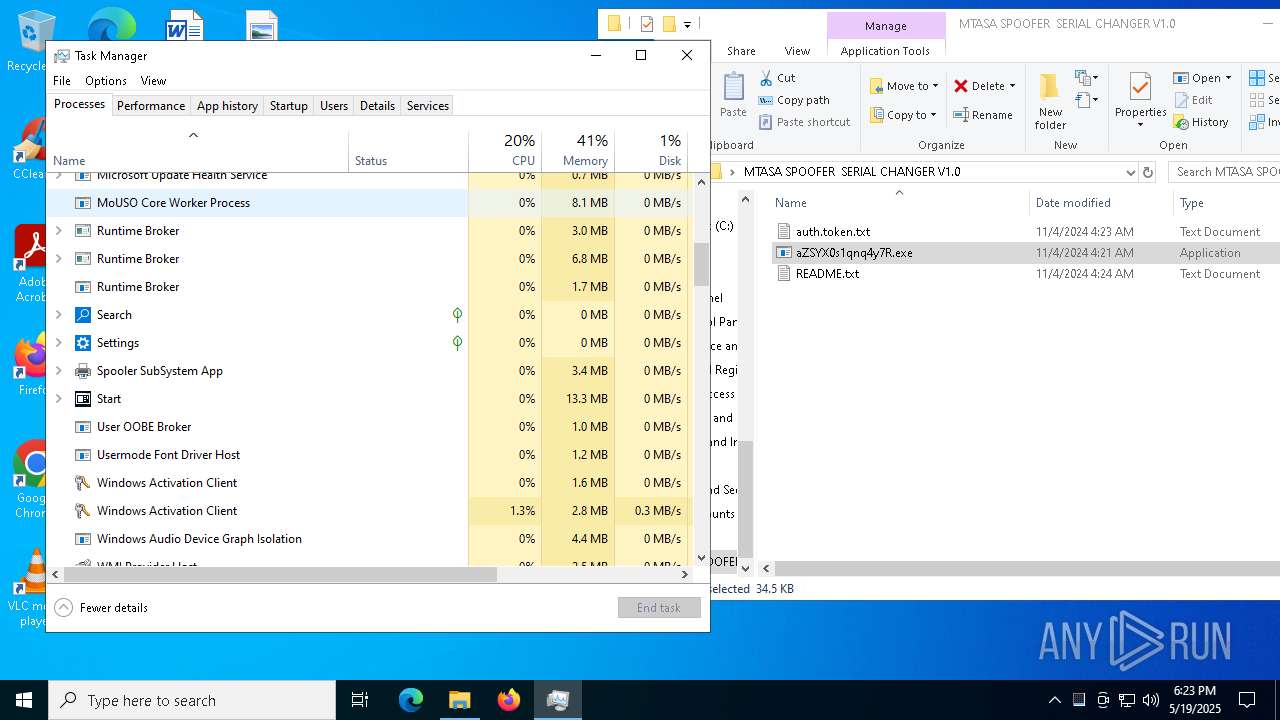Click Status column header

408,150
